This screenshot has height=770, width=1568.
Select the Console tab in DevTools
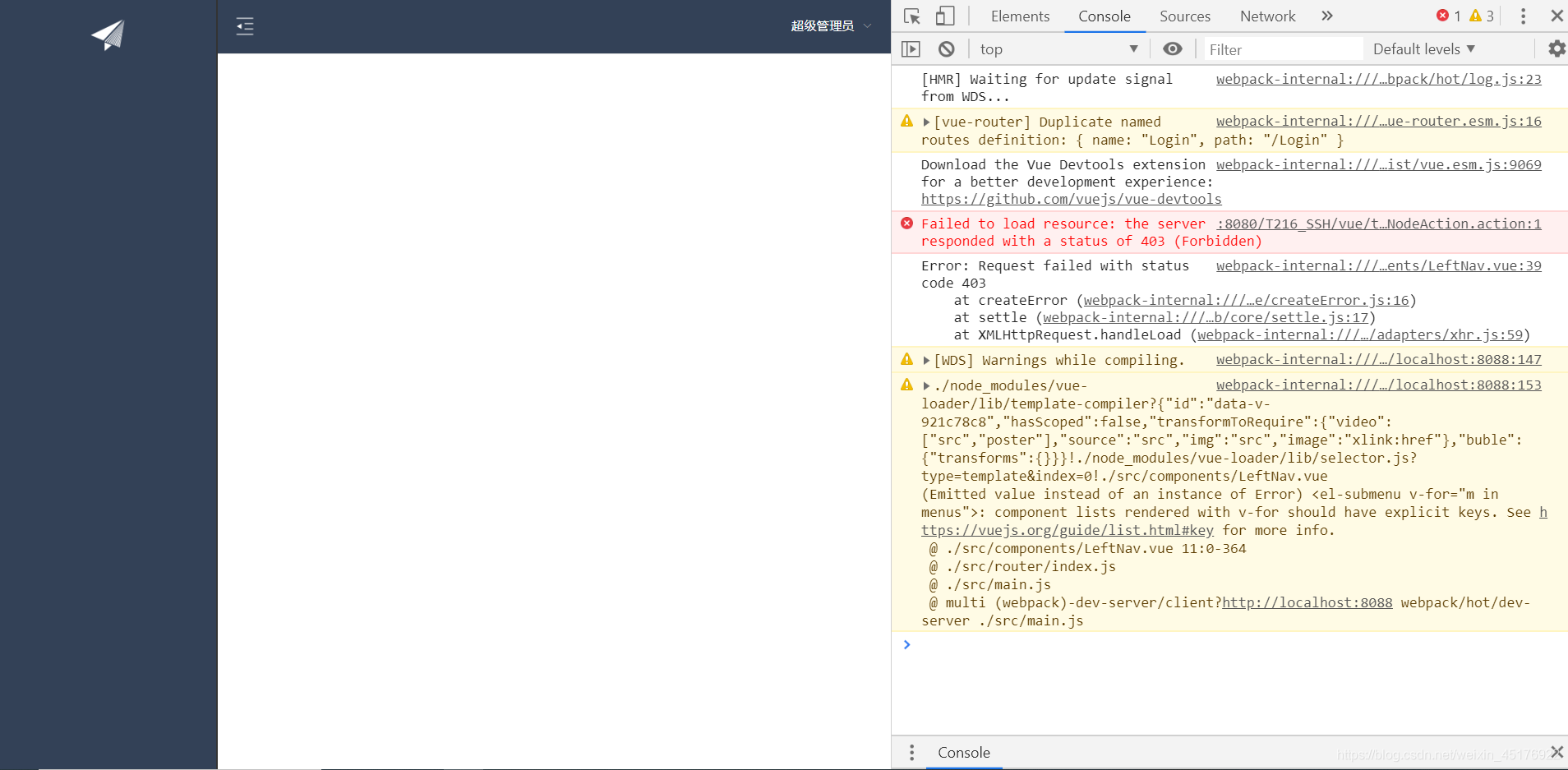click(x=1105, y=16)
